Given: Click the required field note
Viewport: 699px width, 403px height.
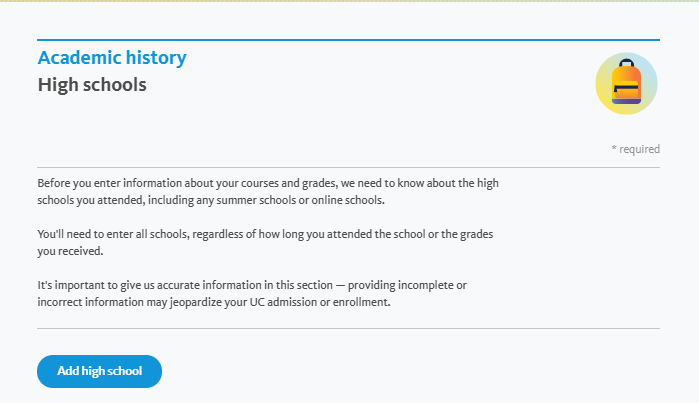Looking at the screenshot, I should coord(635,149).
